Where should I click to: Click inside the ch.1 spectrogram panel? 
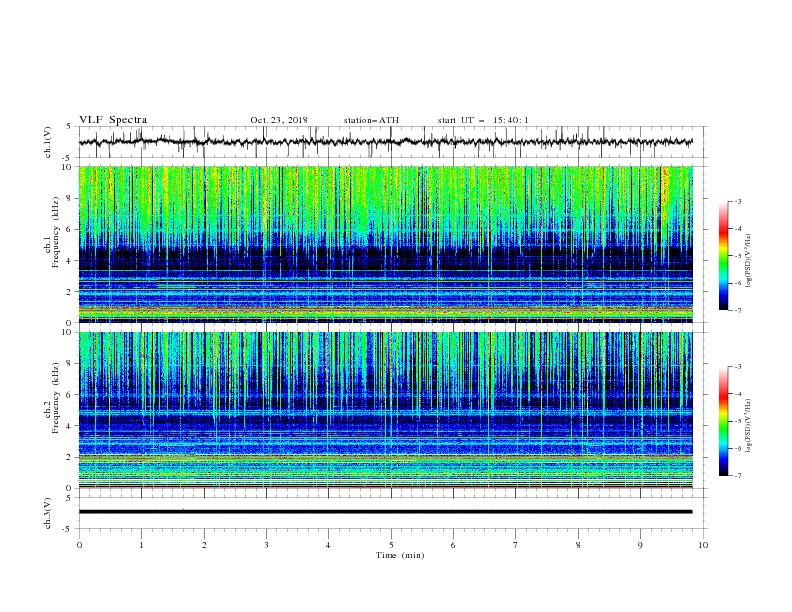(385, 244)
